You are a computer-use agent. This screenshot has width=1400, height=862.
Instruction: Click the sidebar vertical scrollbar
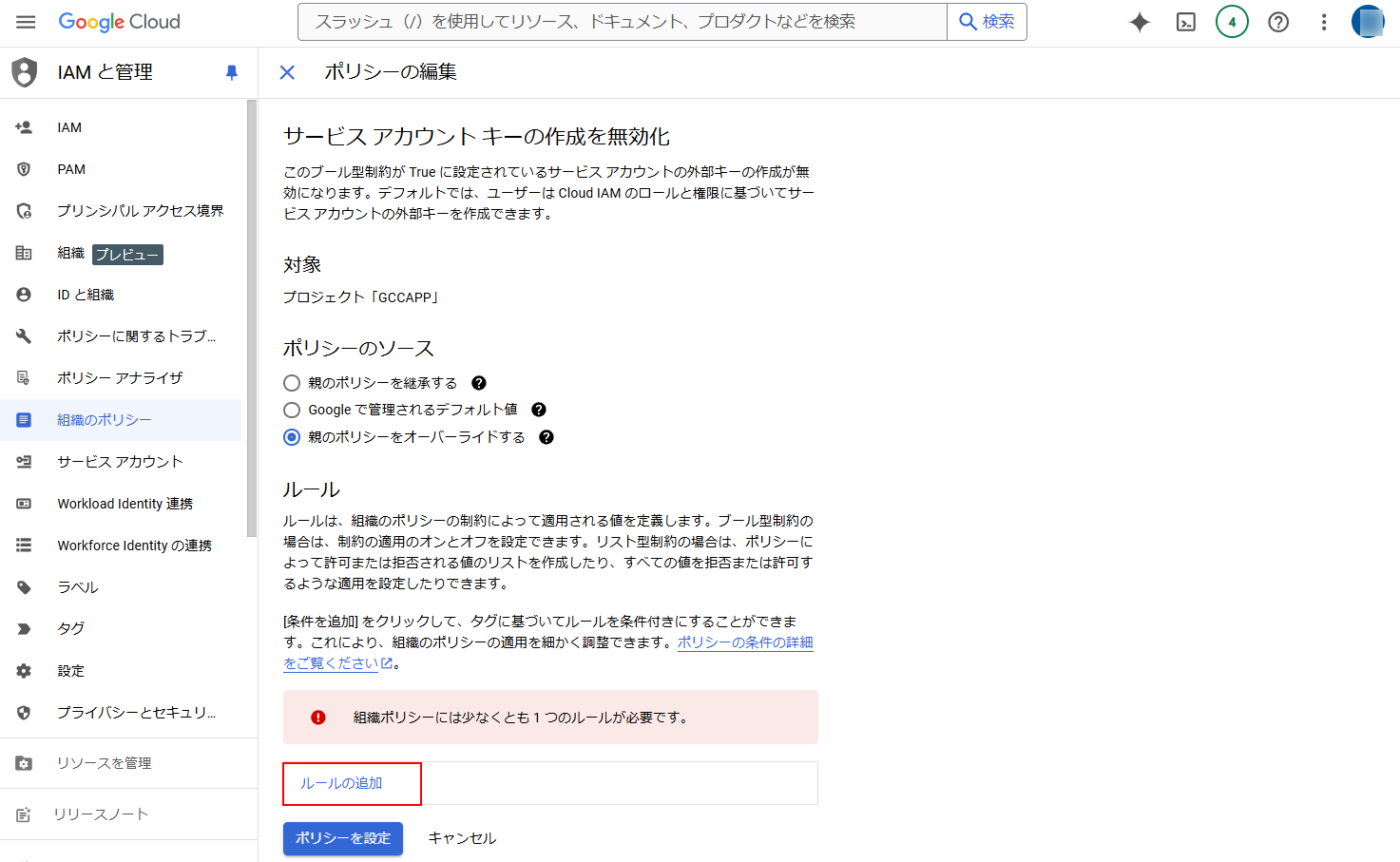252,318
